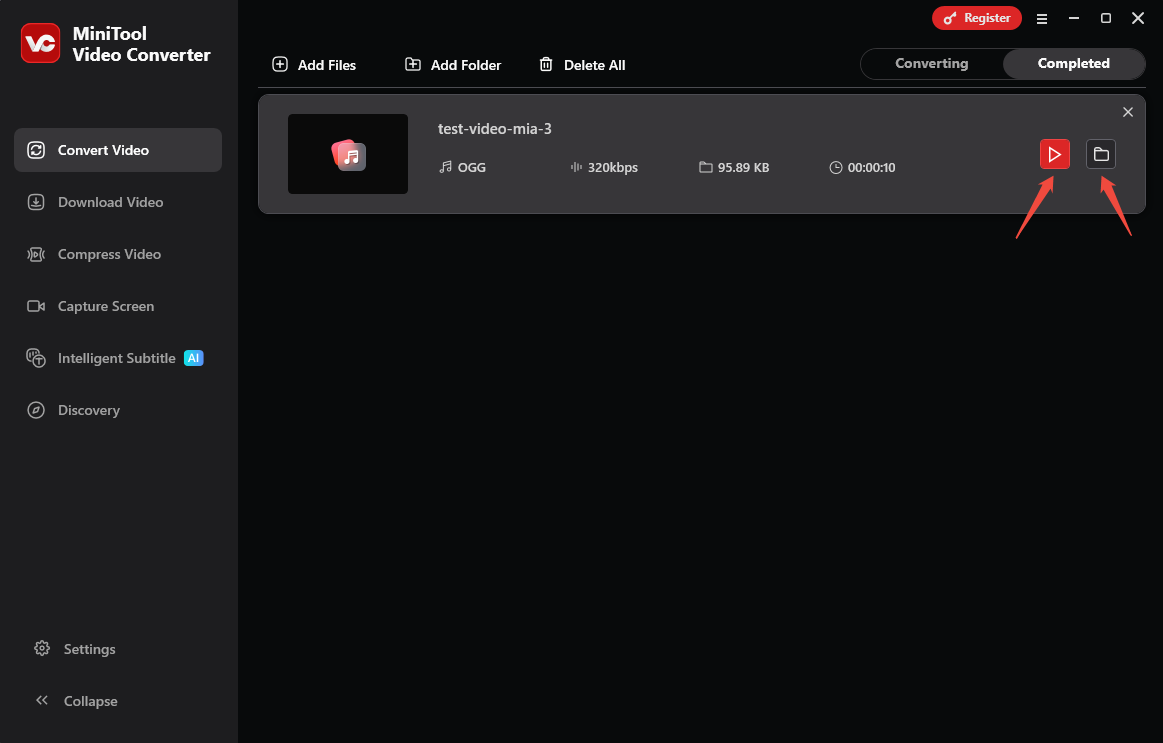The height and width of the screenshot is (743, 1163).
Task: Switch to the Completed tab
Action: tap(1074, 63)
